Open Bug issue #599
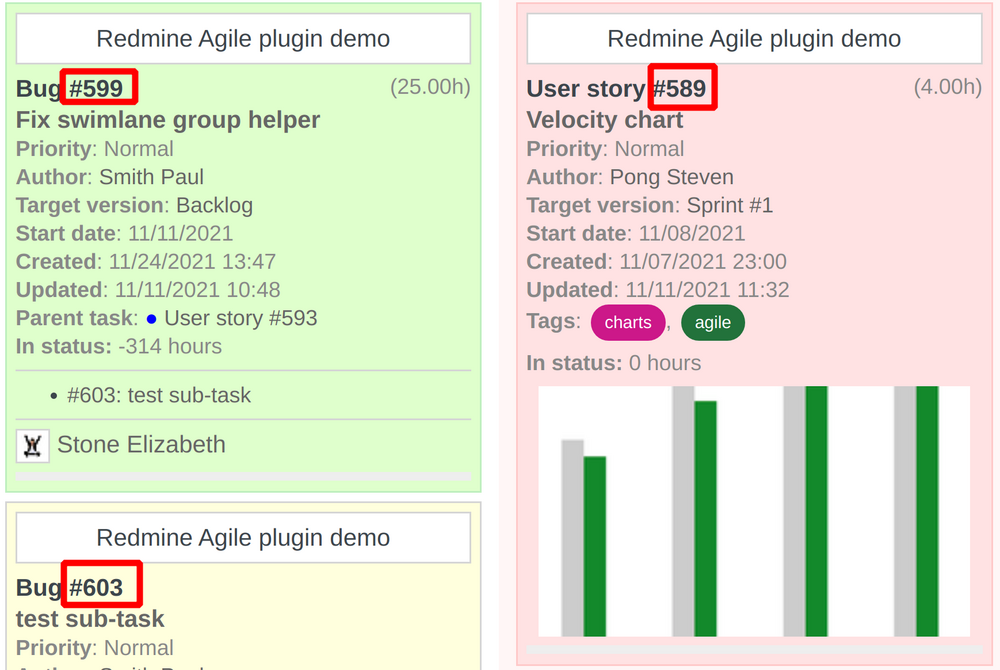Viewport: 1000px width, 670px height. tap(97, 88)
